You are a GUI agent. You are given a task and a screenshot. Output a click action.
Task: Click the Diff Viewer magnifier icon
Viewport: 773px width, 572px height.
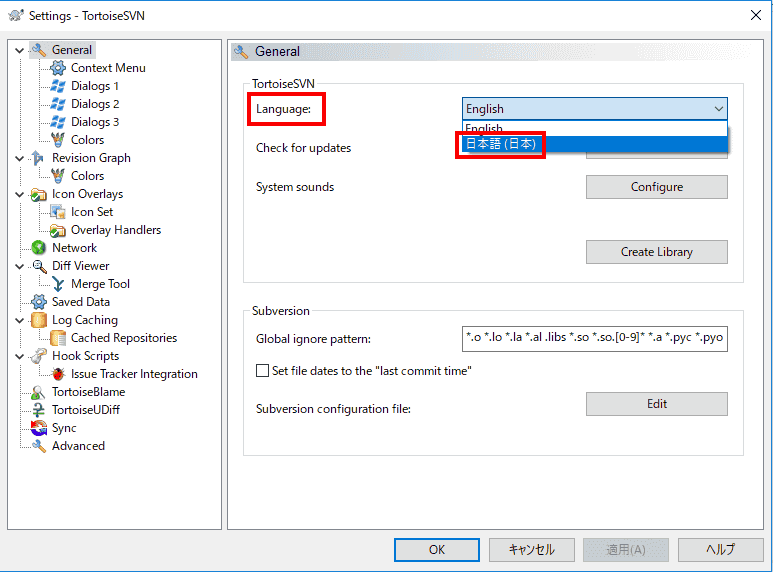coord(38,266)
